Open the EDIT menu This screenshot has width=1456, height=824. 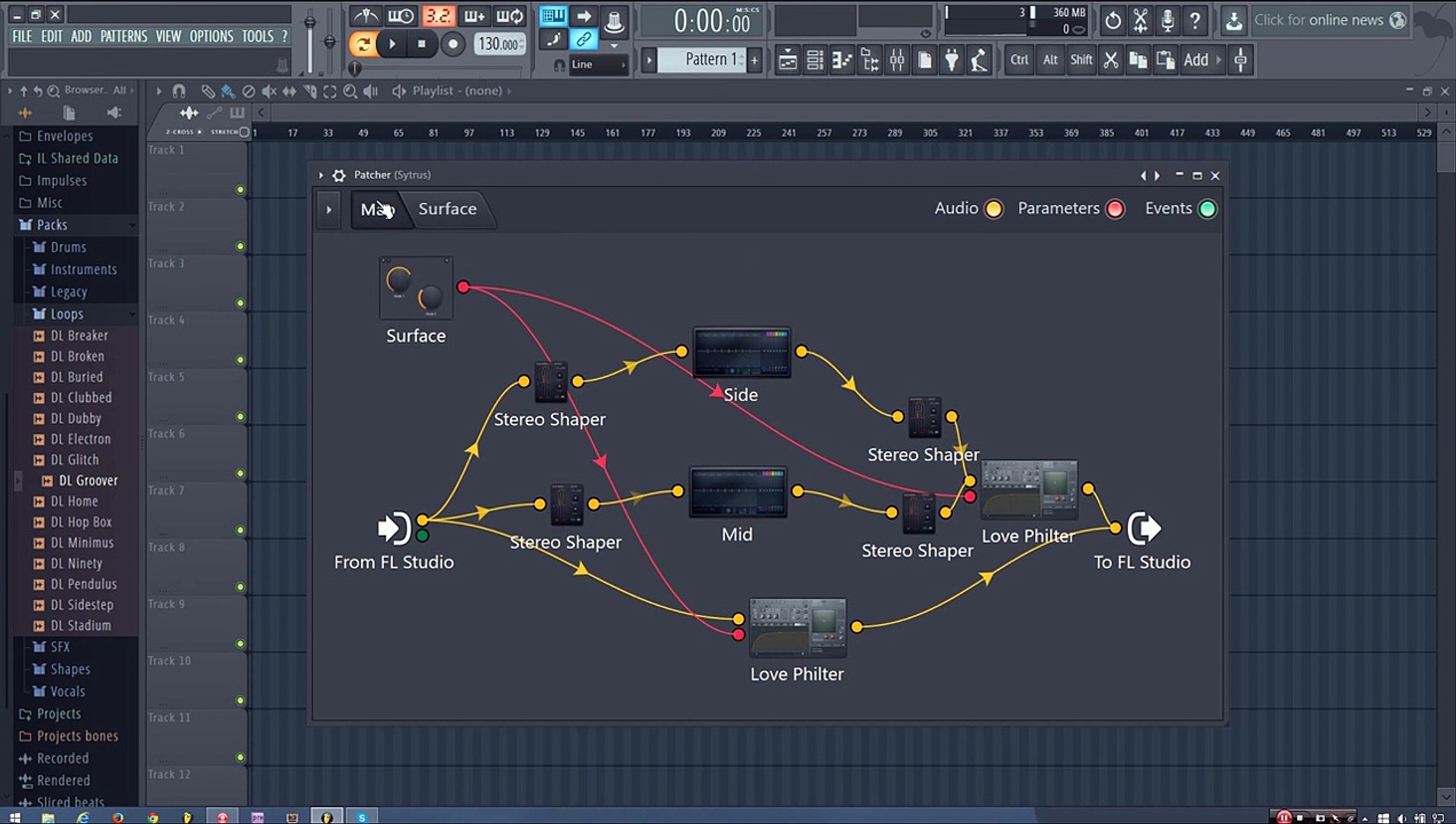click(52, 37)
